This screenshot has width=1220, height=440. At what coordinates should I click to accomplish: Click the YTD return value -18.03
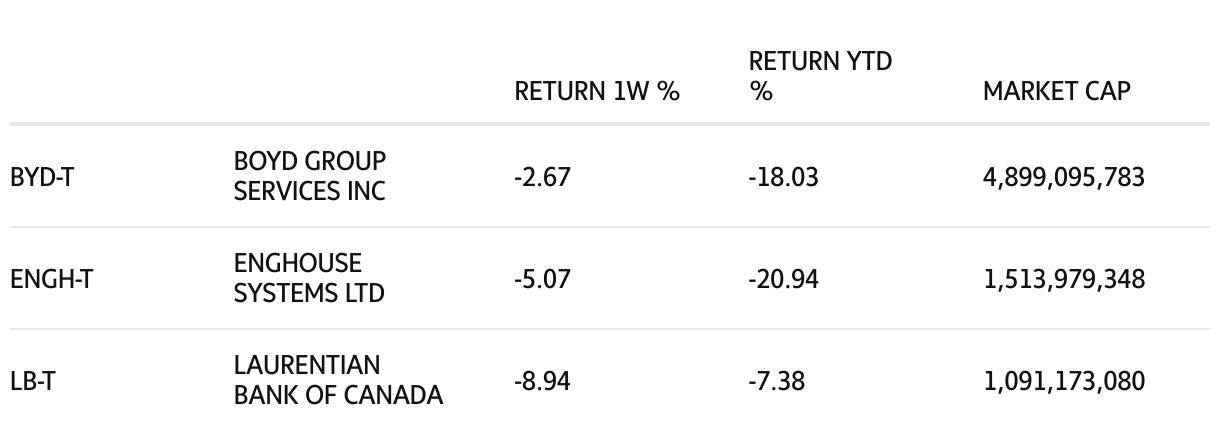tap(783, 178)
